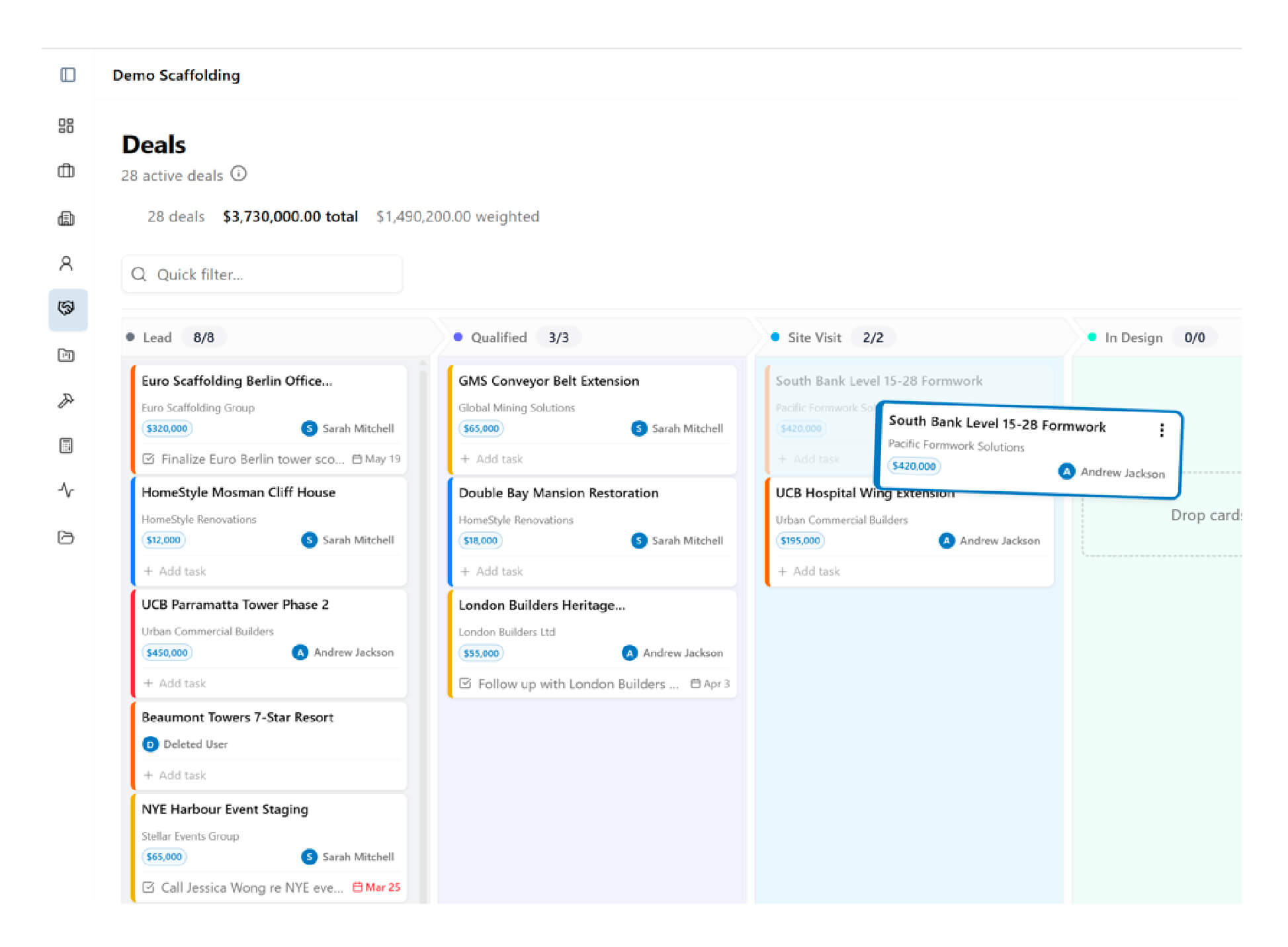This screenshot has width=1288, height=947.
Task: Click the handshake Deals sidebar icon
Action: click(67, 308)
